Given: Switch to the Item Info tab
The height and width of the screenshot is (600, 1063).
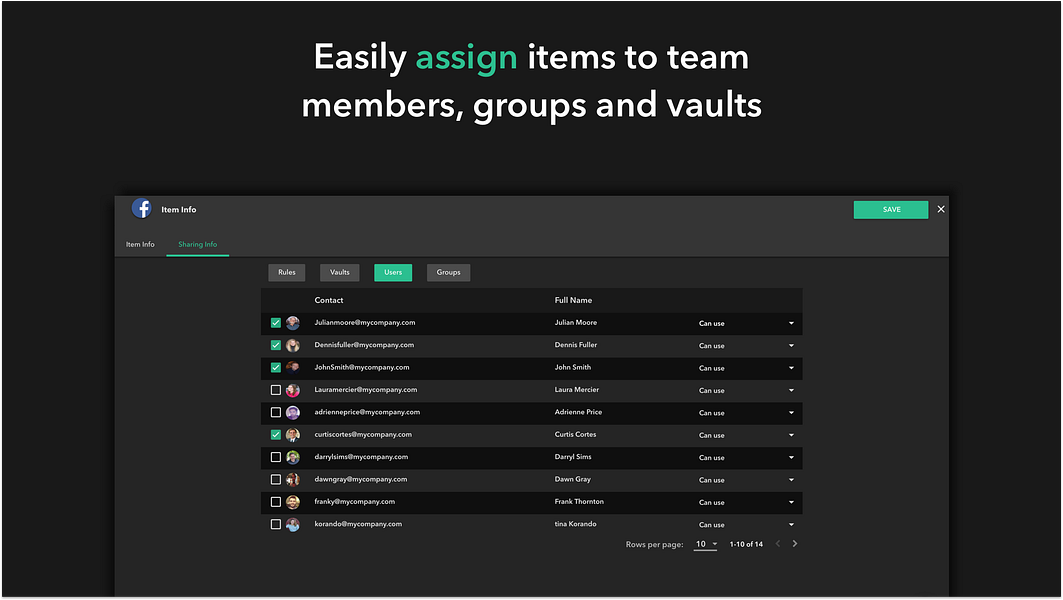Looking at the screenshot, I should [x=140, y=243].
